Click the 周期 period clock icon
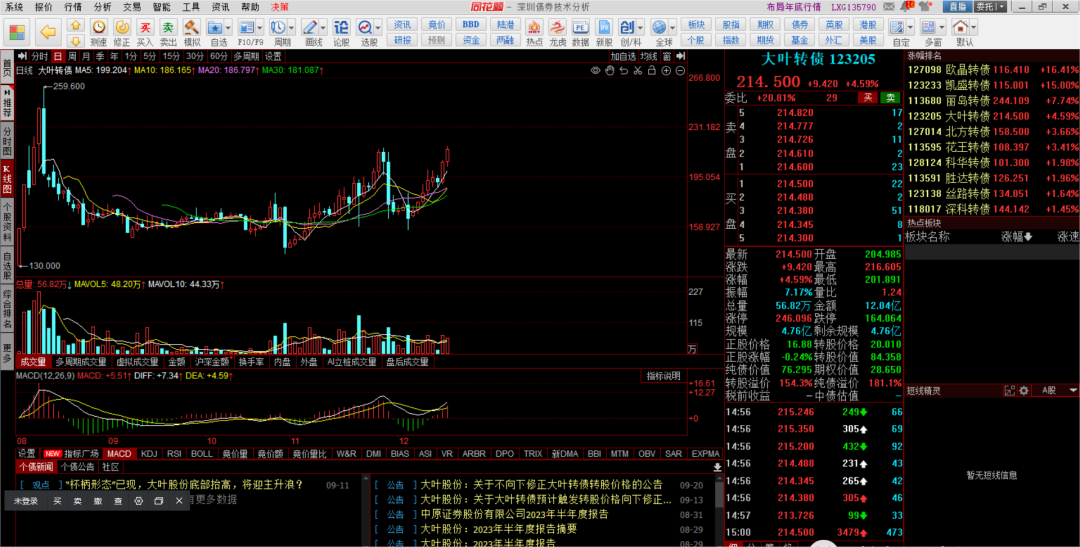Image resolution: width=1080 pixels, height=547 pixels. coord(278,28)
